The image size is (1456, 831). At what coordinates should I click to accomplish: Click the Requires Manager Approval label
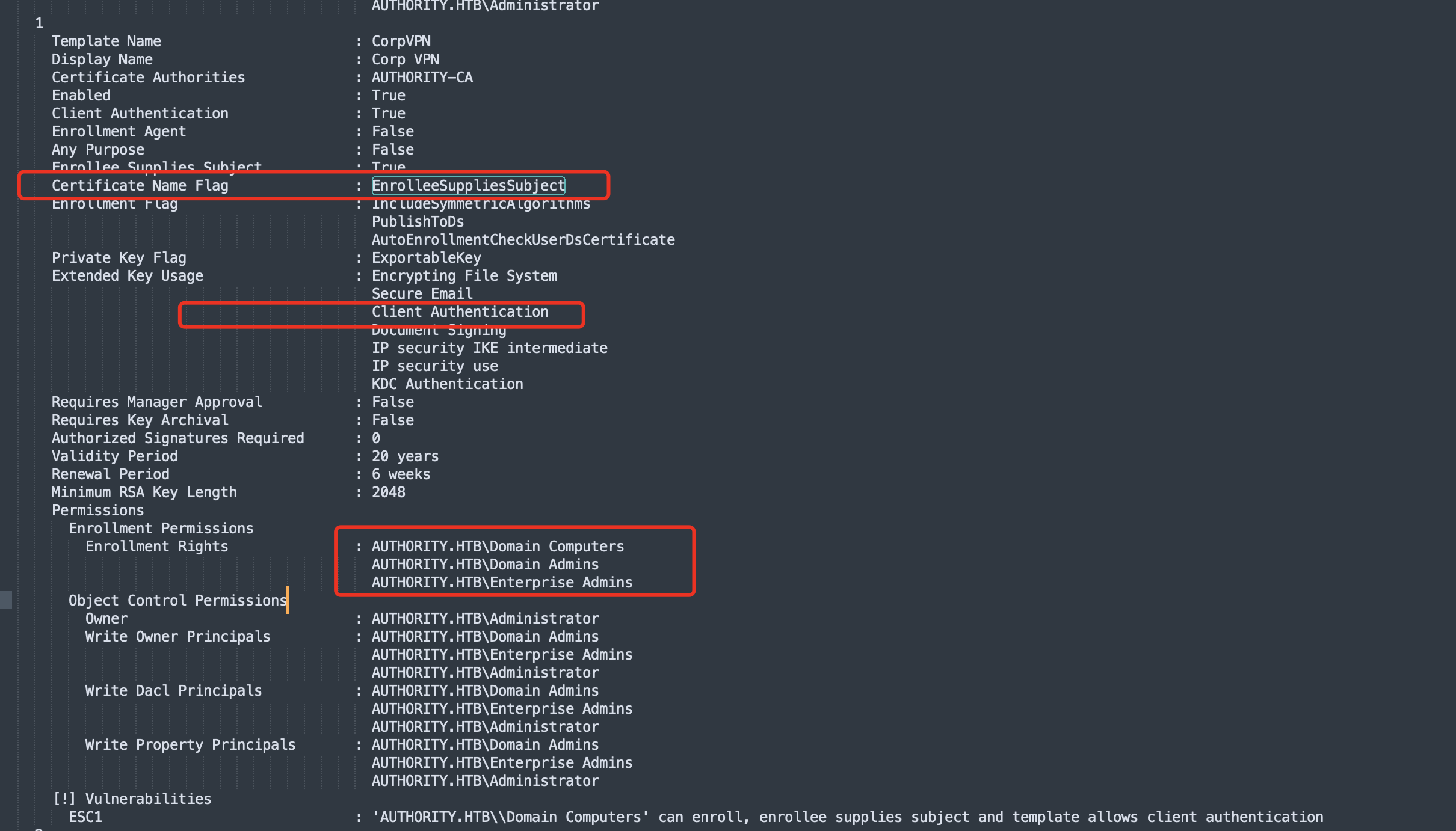pos(156,402)
